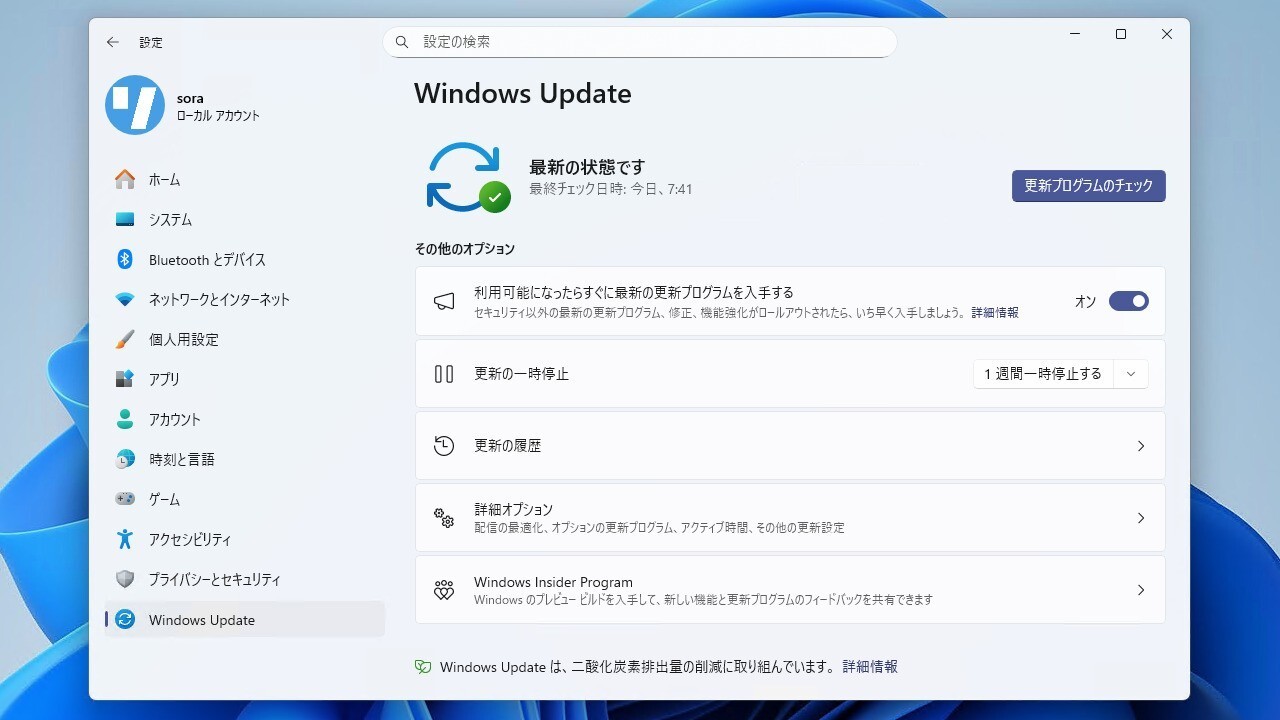Click the アプリ icon in sidebar
Screen dimensions: 1280x720
point(125,379)
